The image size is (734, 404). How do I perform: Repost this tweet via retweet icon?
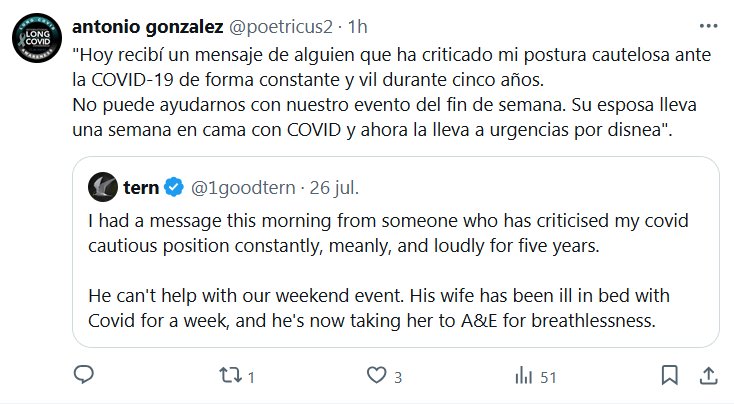[x=229, y=376]
